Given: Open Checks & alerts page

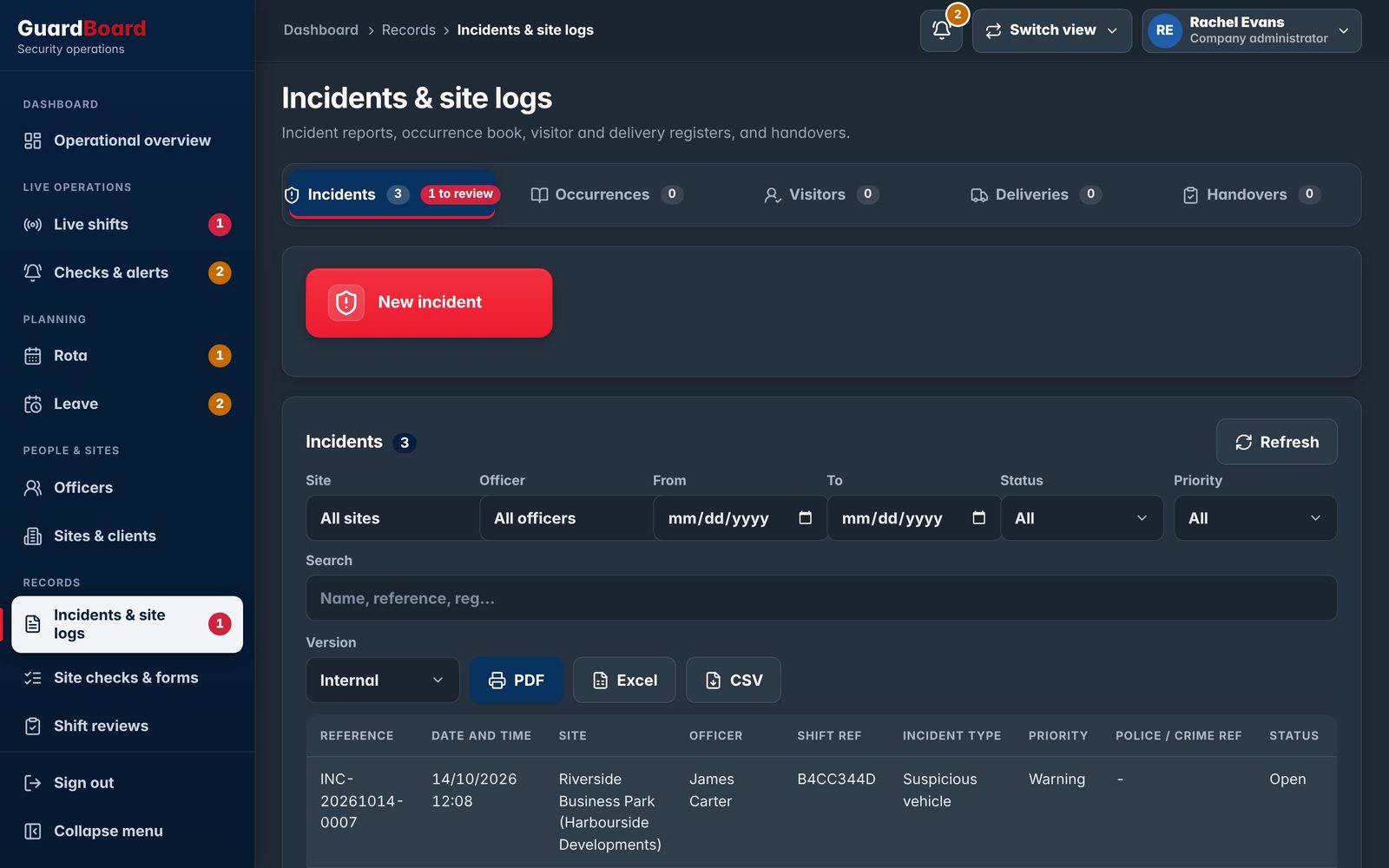Looking at the screenshot, I should click(x=128, y=273).
